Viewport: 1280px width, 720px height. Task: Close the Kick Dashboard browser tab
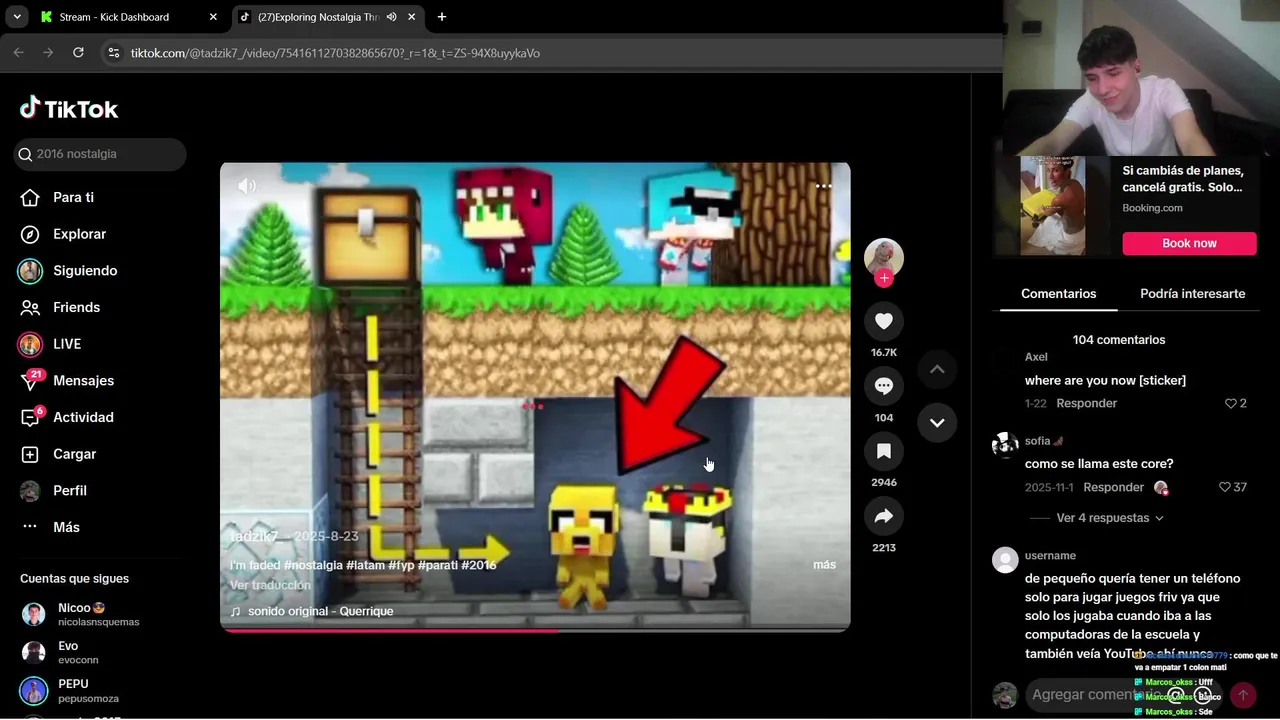point(213,17)
